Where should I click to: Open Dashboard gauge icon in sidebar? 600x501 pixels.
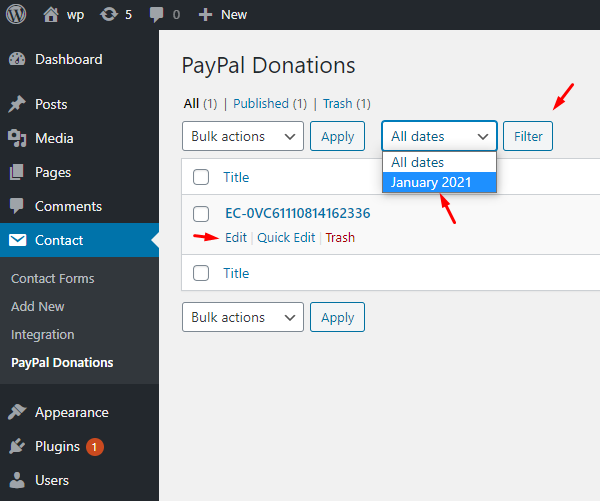tap(17, 59)
